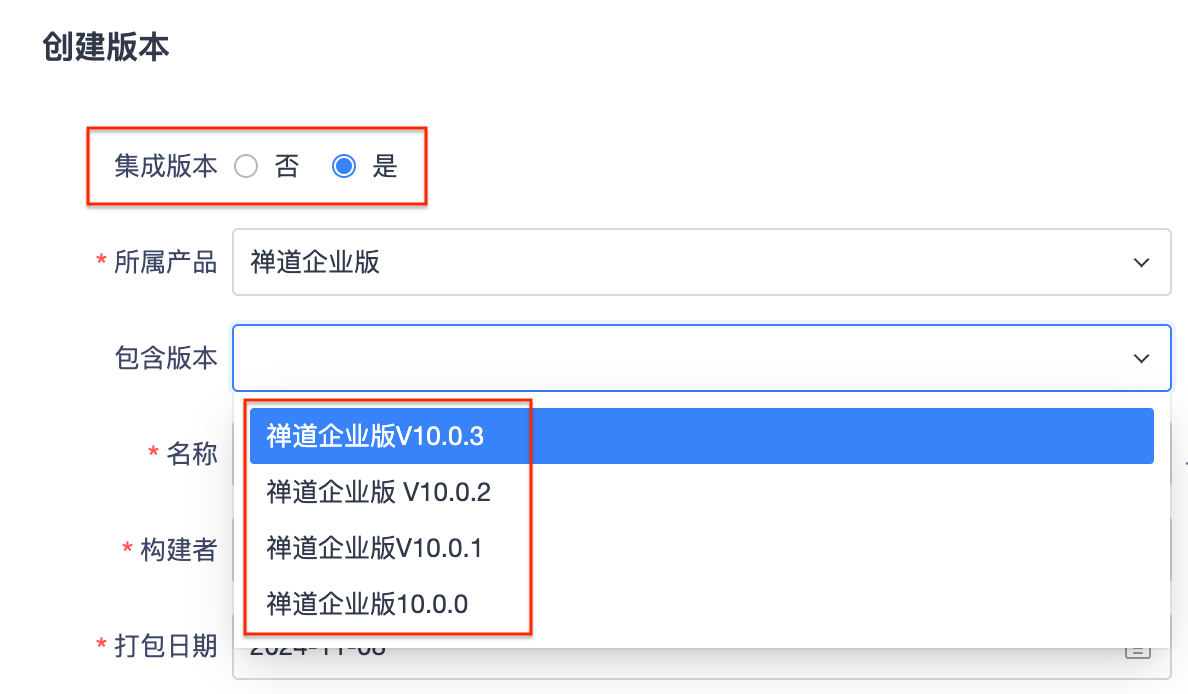Open the 所属产品 dropdown showing 禅道企业版

coord(702,262)
